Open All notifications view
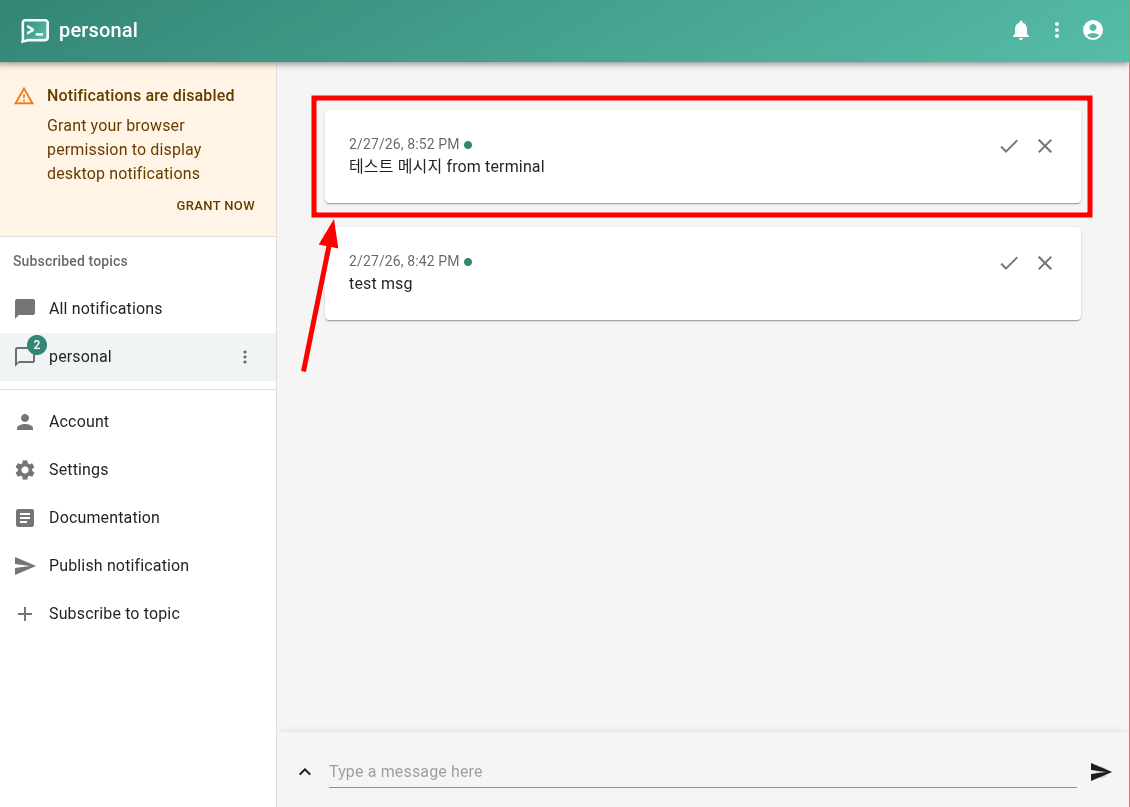The height and width of the screenshot is (807, 1130). click(x=105, y=309)
